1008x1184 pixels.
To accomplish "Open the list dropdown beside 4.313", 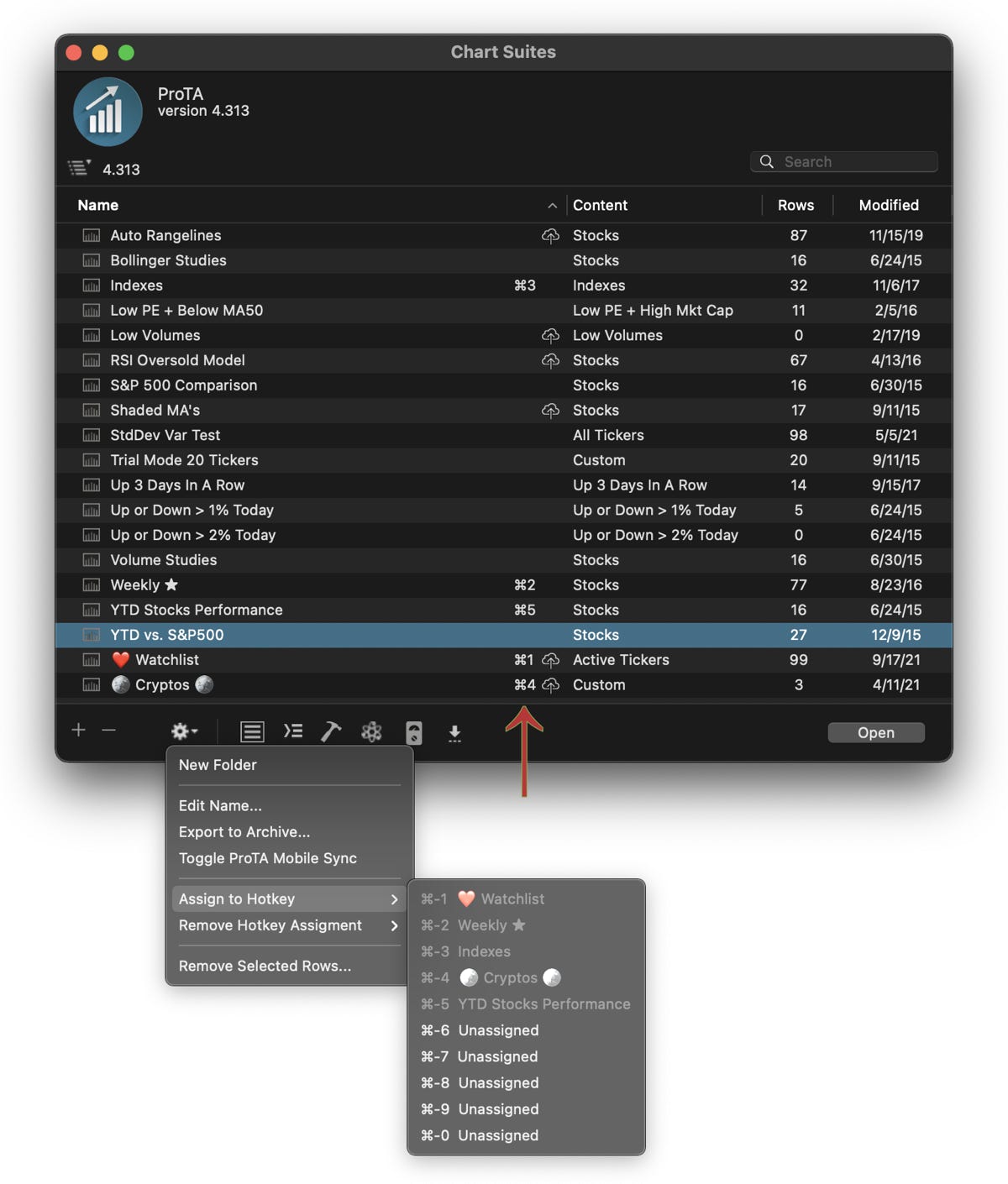I will coord(79,169).
